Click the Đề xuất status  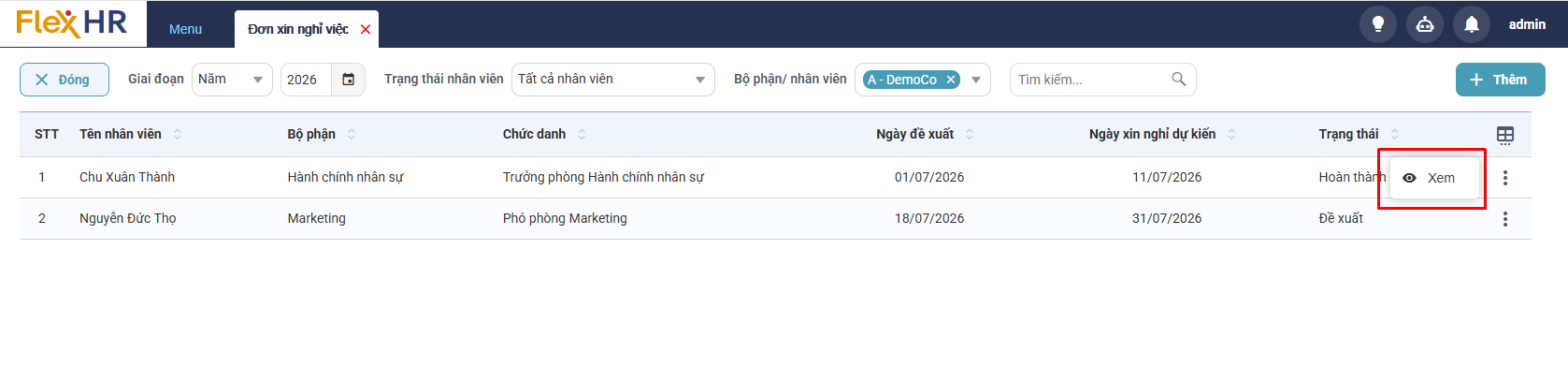point(1341,218)
